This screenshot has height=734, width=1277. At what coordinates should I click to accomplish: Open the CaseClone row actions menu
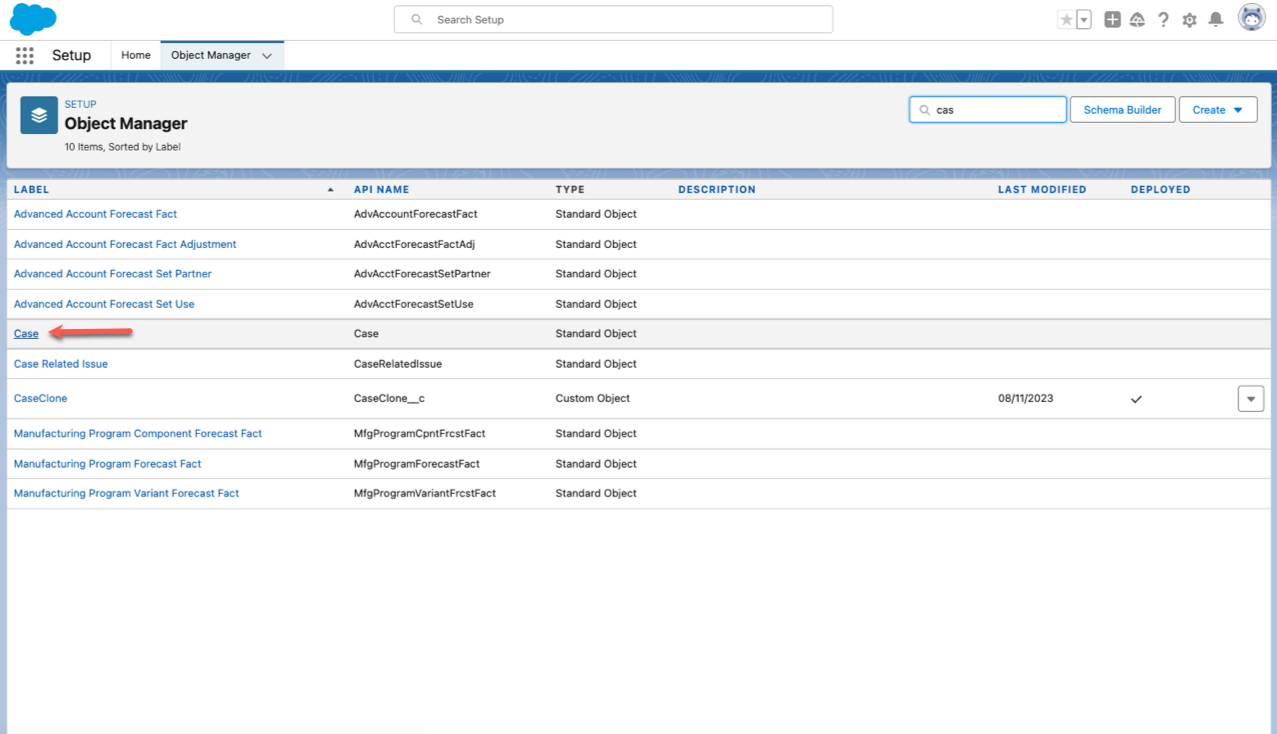1250,398
